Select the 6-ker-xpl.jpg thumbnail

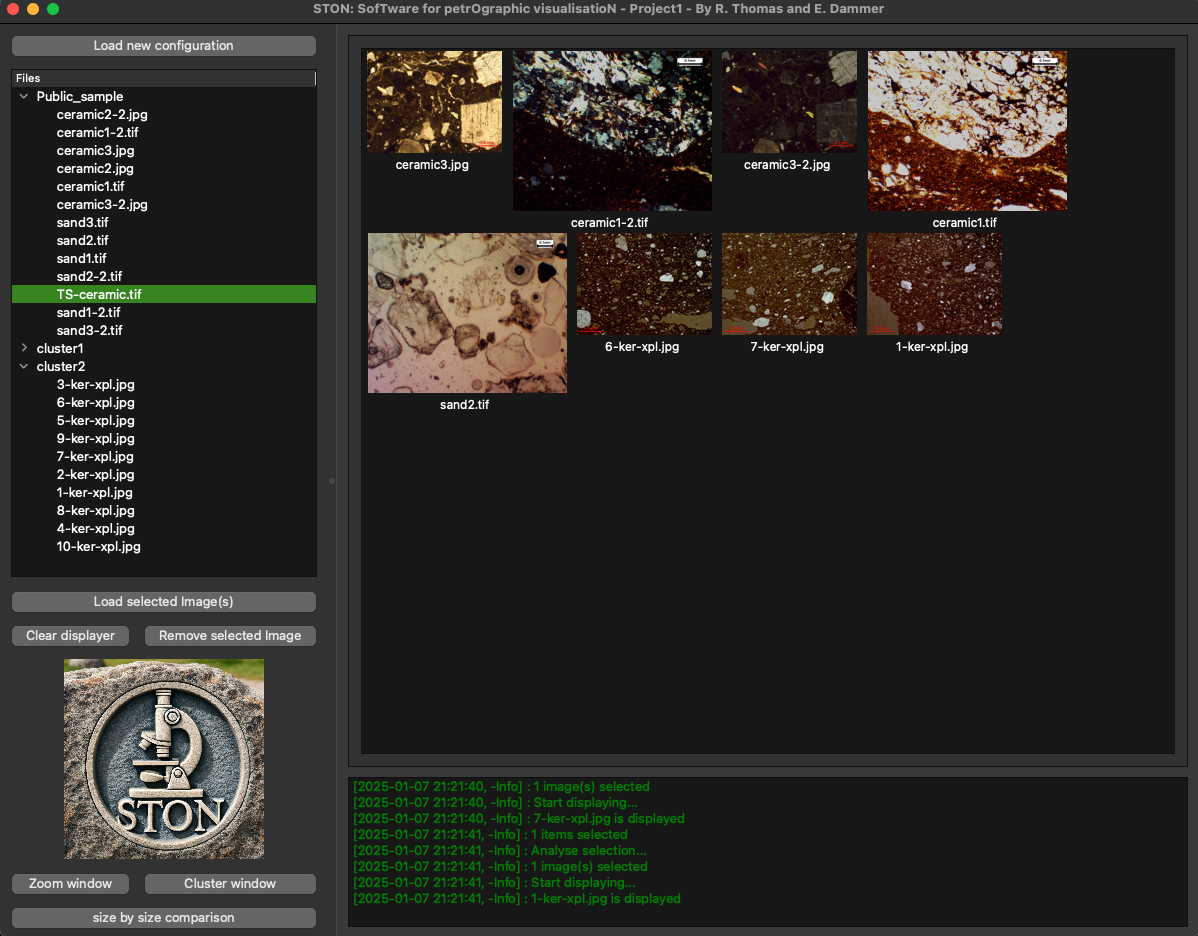click(644, 284)
